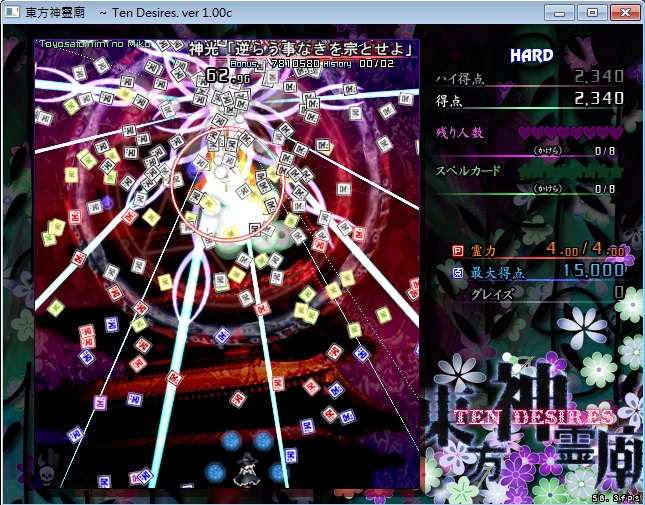The image size is (645, 505).
Task: Click the blue point-item icon beside 最大得点
Action: pyautogui.click(x=457, y=272)
